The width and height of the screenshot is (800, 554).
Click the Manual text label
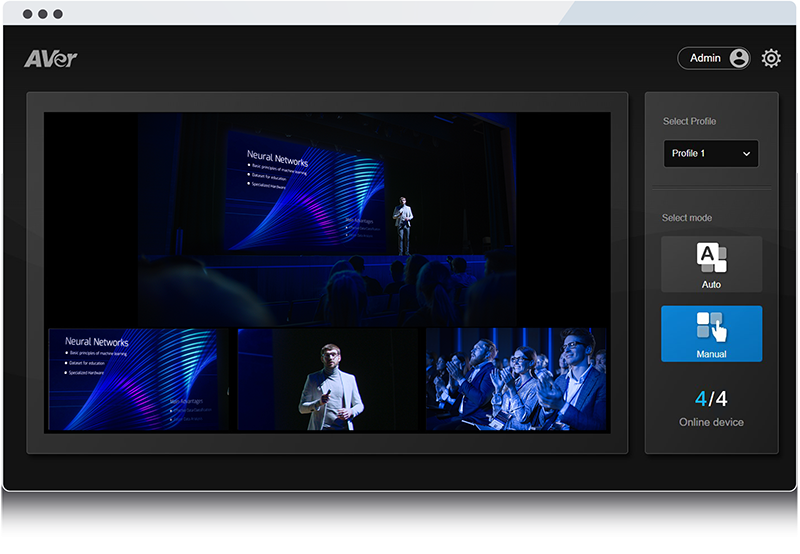tap(711, 354)
